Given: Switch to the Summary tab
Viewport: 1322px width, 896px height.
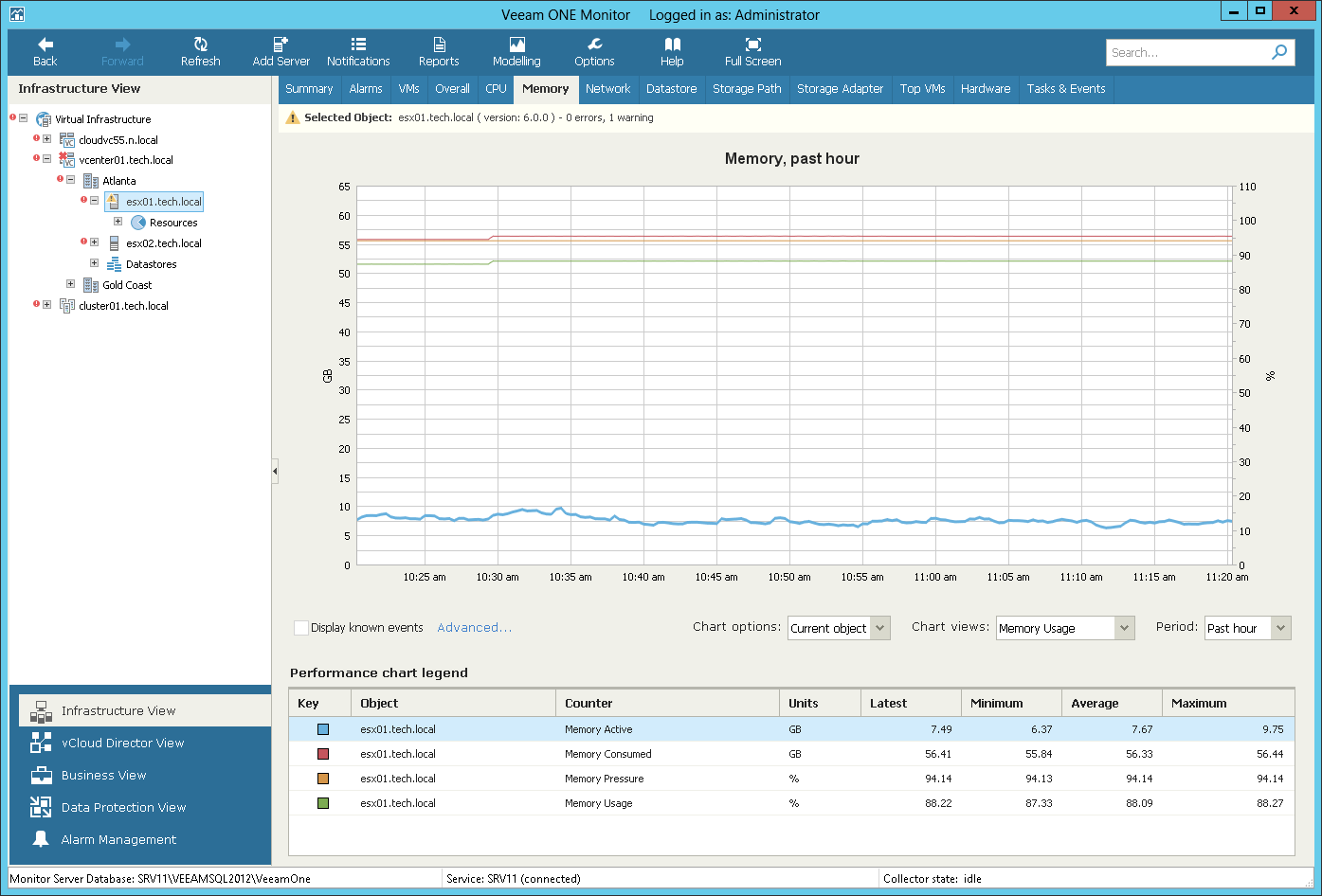Looking at the screenshot, I should point(309,89).
